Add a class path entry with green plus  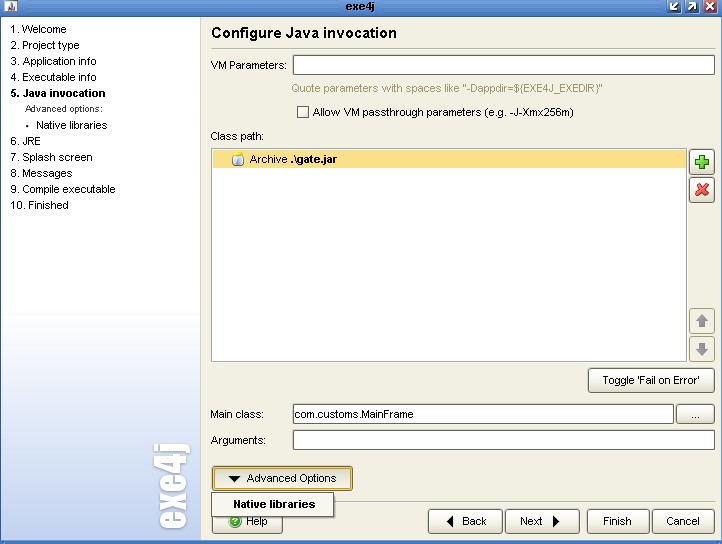click(x=702, y=162)
